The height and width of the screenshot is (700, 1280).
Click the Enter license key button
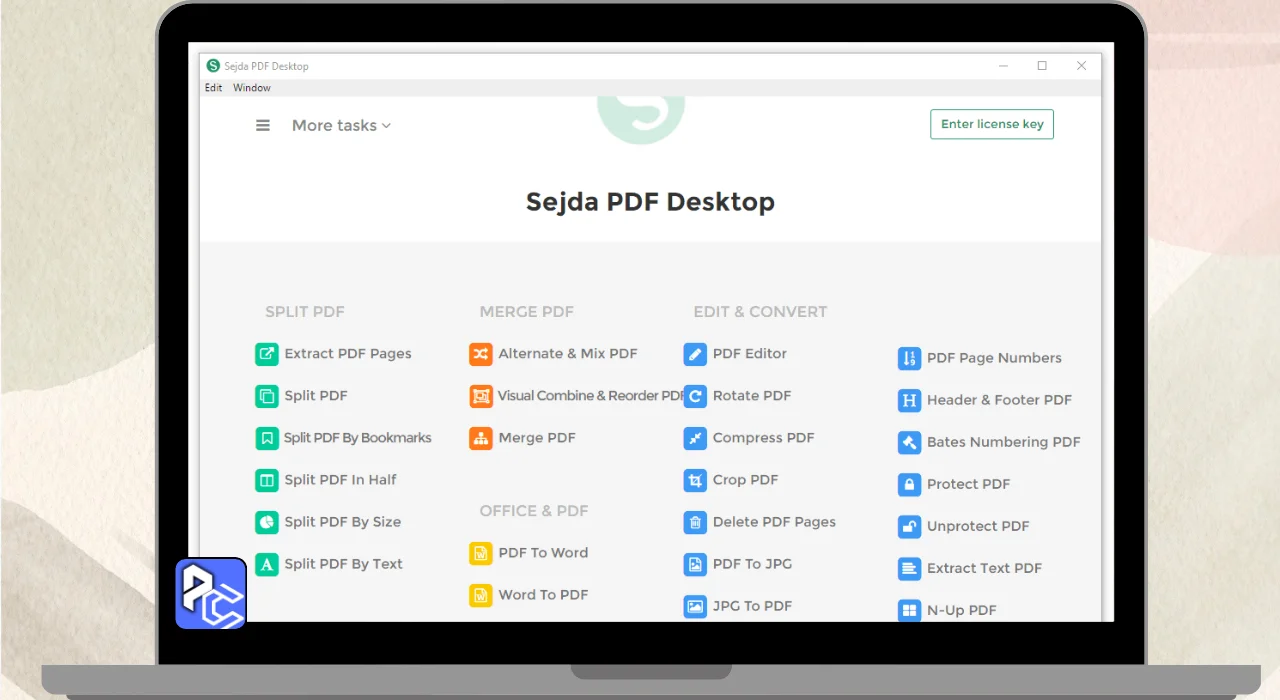coord(992,124)
